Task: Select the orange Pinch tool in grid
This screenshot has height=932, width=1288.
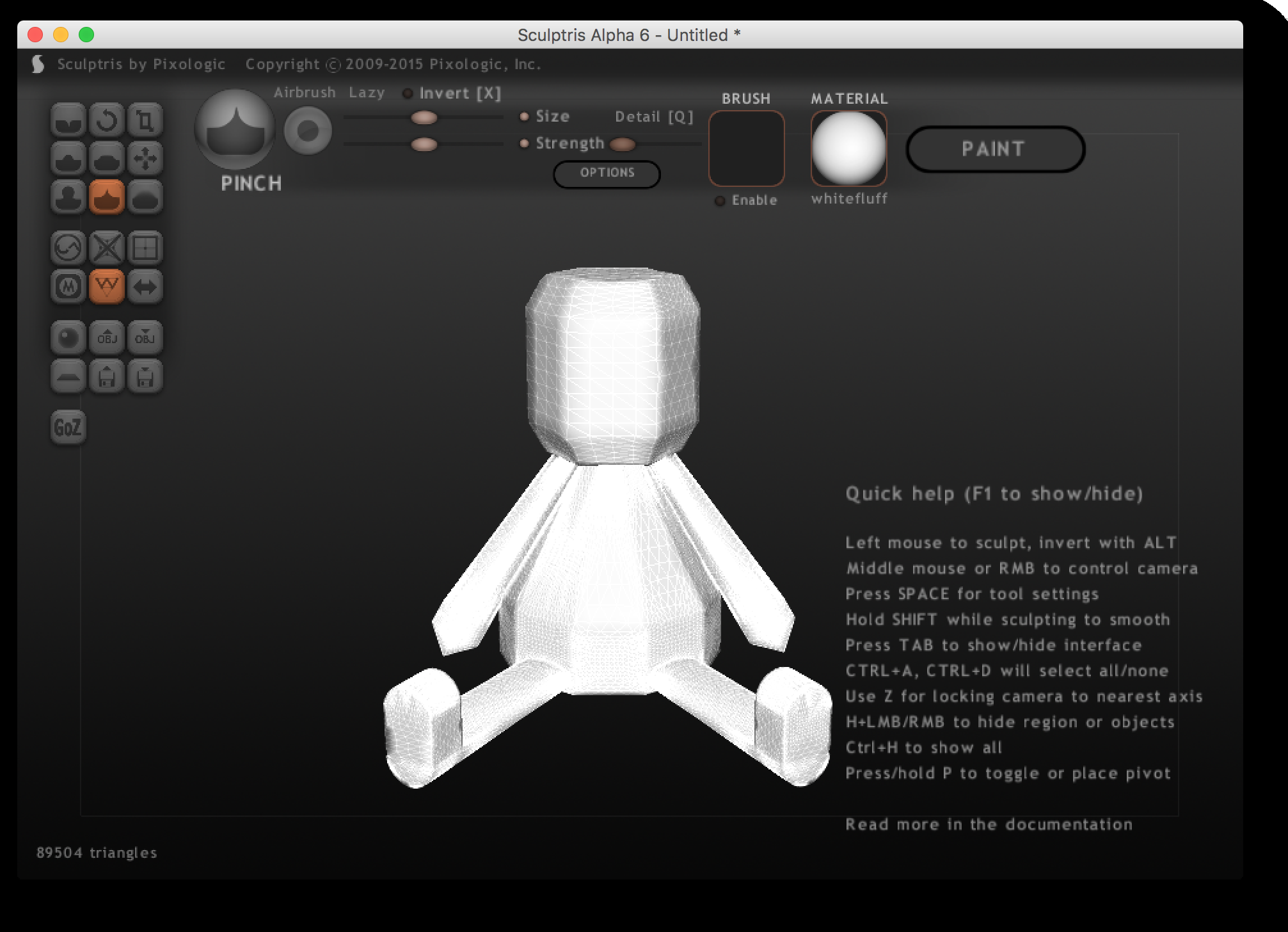Action: (107, 197)
